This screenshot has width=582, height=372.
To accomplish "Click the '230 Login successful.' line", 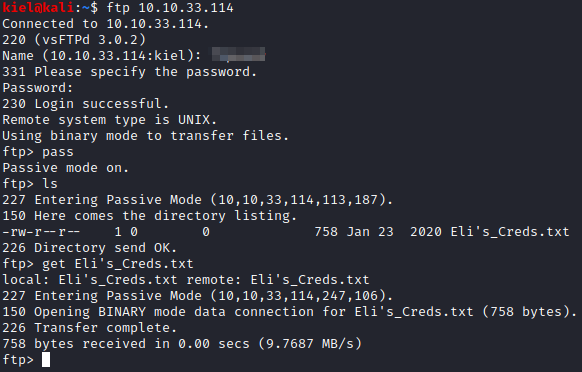I will pos(85,104).
